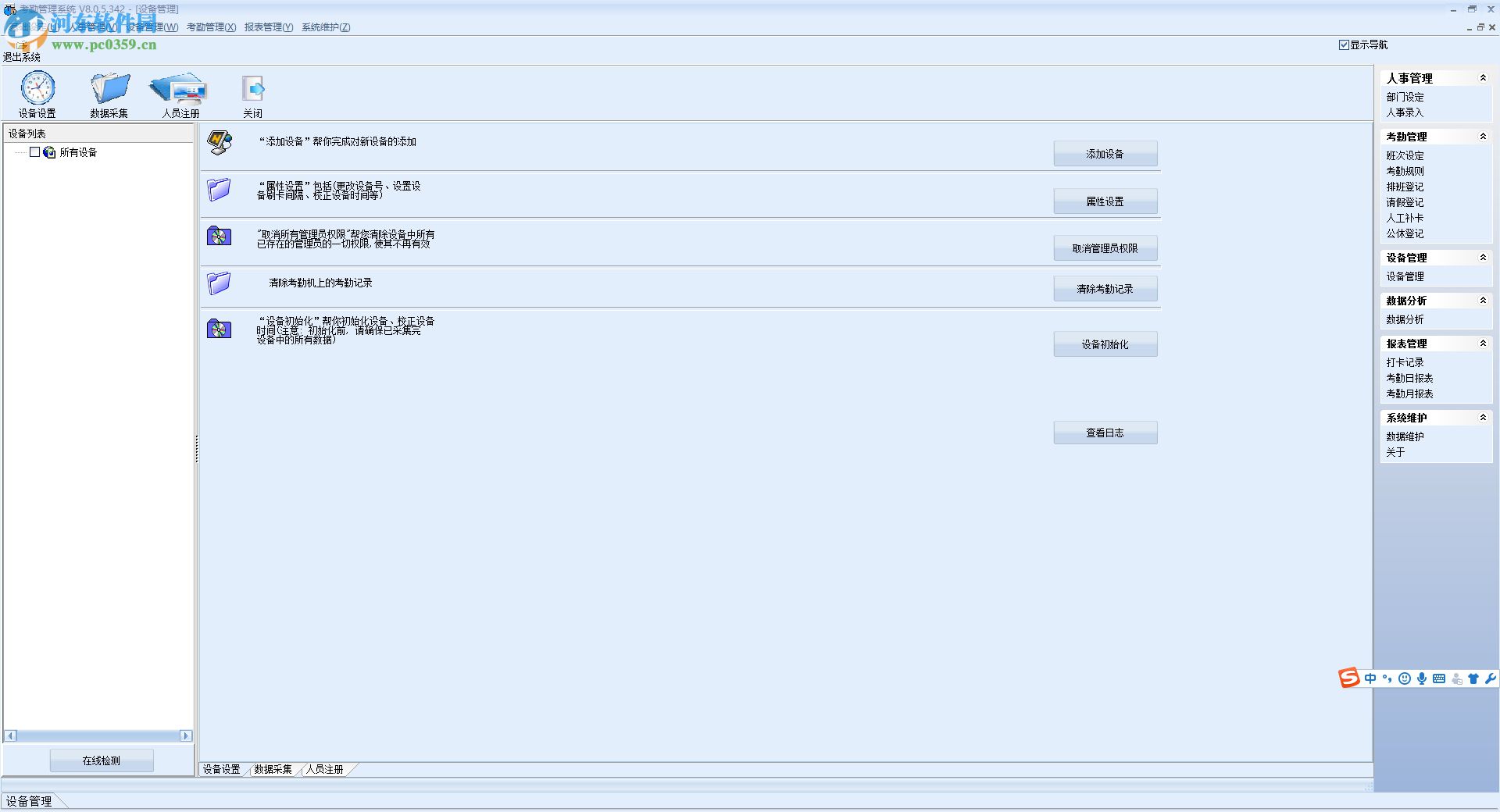This screenshot has width=1500, height=812.
Task: Click the 关闭 toolbar icon
Action: pyautogui.click(x=253, y=88)
